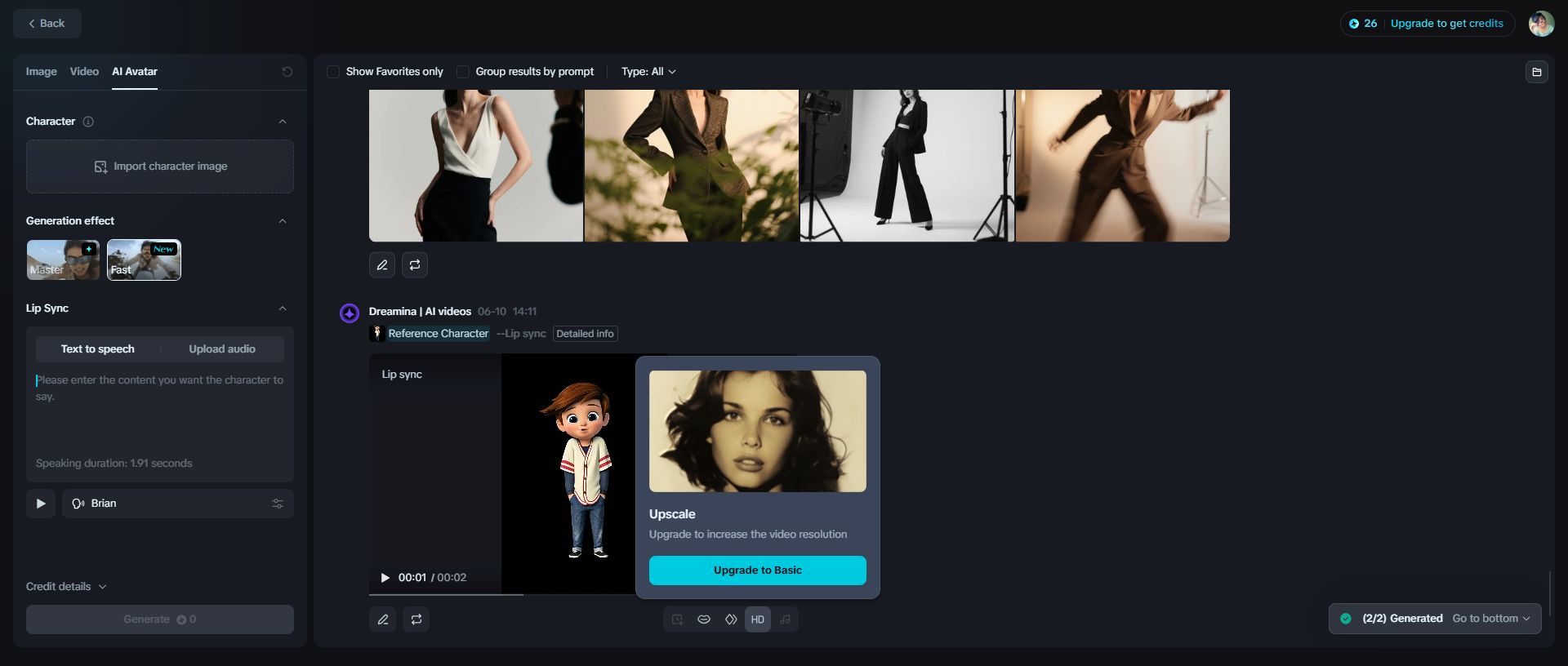1568x666 pixels.
Task: Click the regenerate icon under the lip sync video
Action: point(416,619)
